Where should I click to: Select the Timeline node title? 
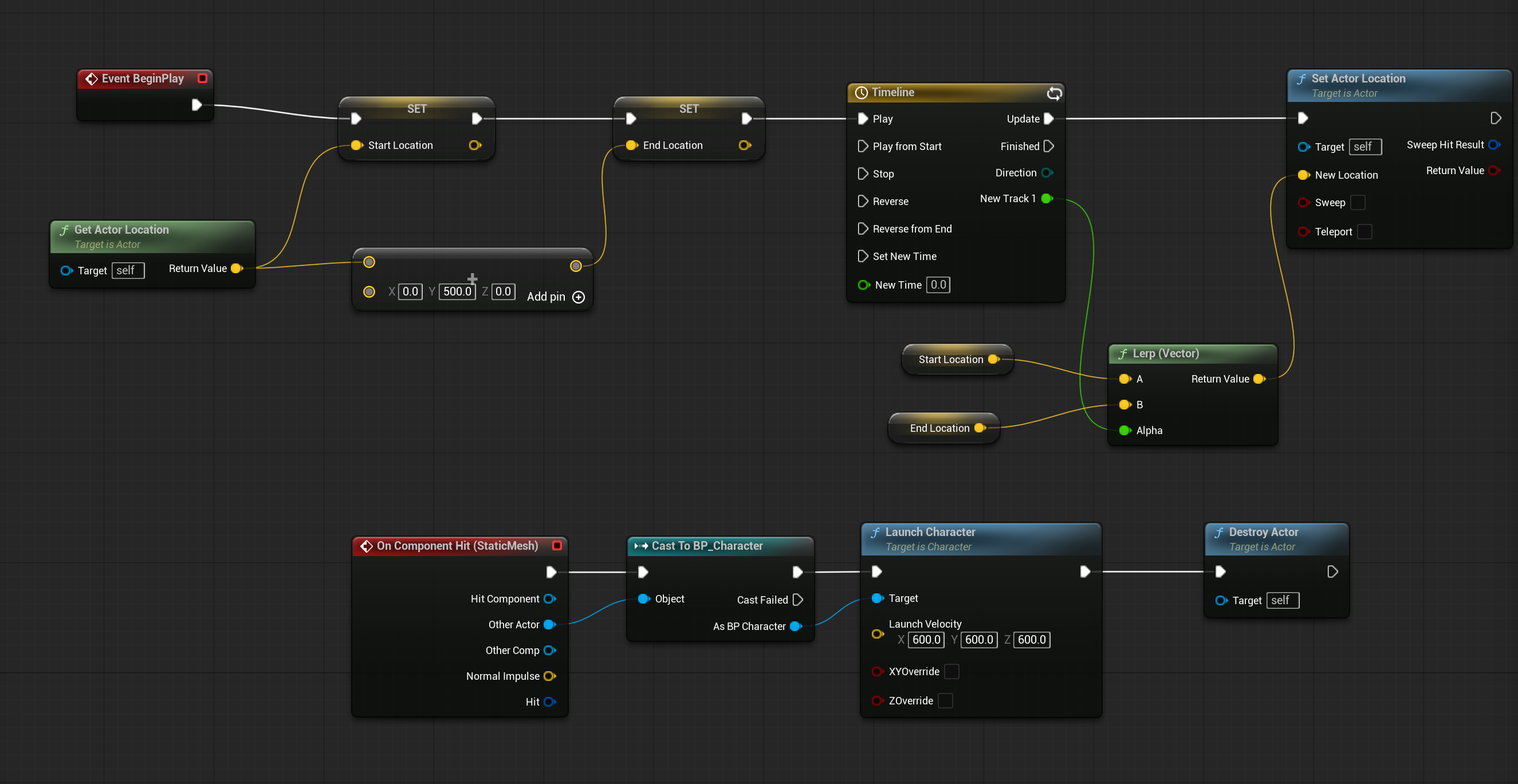pos(894,92)
